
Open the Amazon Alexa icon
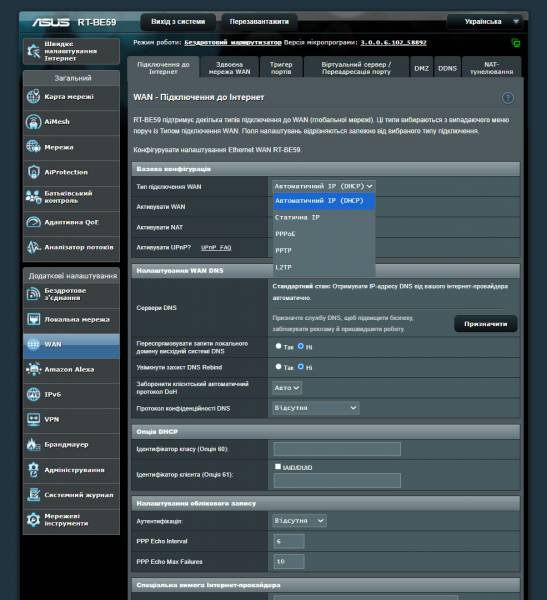pyautogui.click(x=33, y=369)
